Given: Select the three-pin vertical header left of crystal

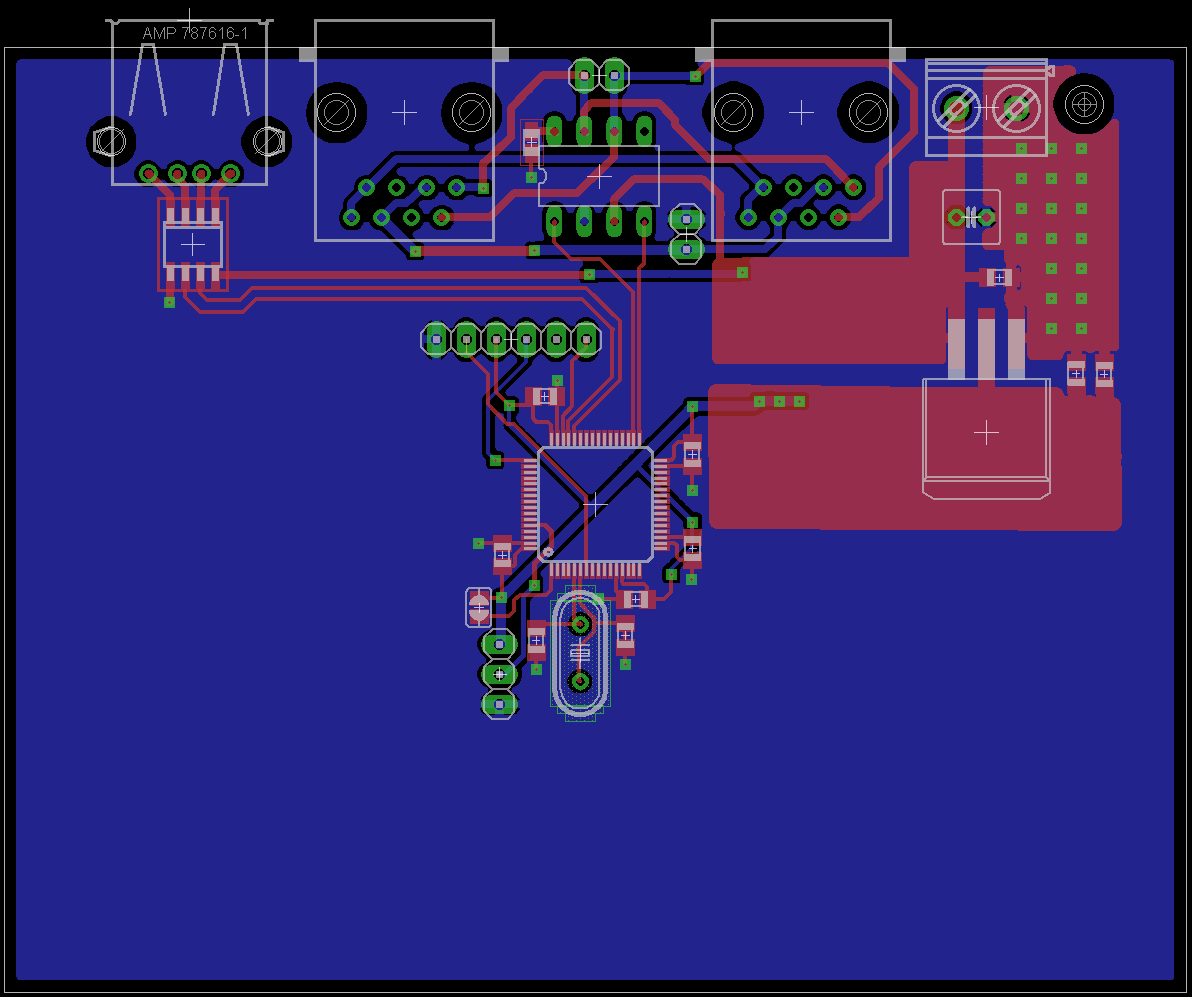Looking at the screenshot, I should click(x=499, y=674).
